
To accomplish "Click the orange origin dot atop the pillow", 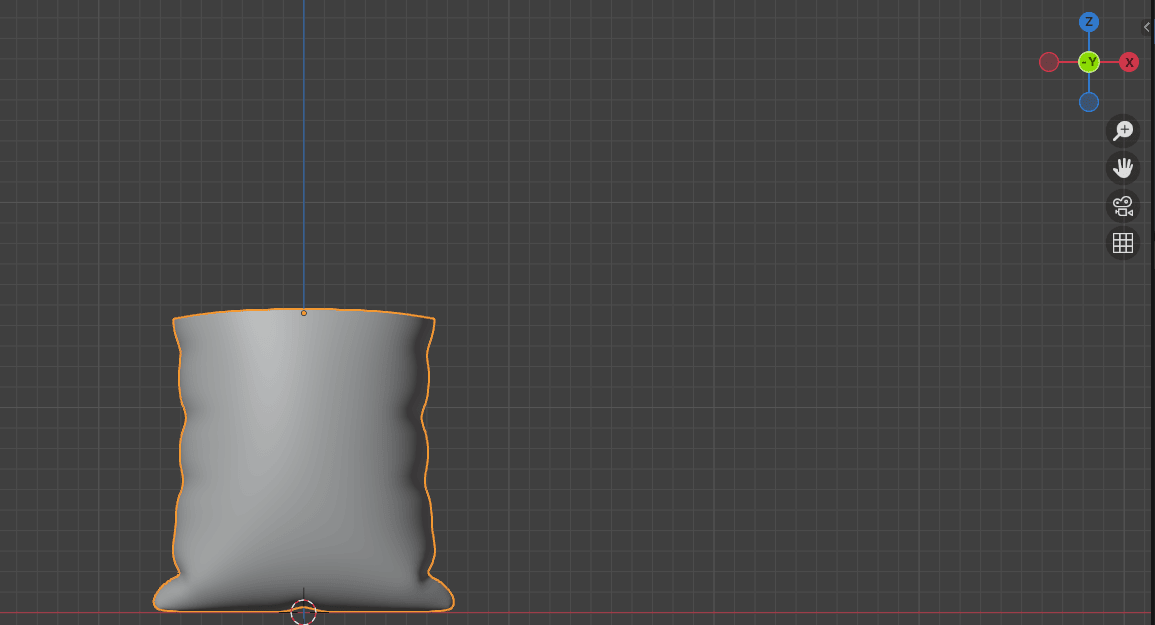I will tap(304, 313).
